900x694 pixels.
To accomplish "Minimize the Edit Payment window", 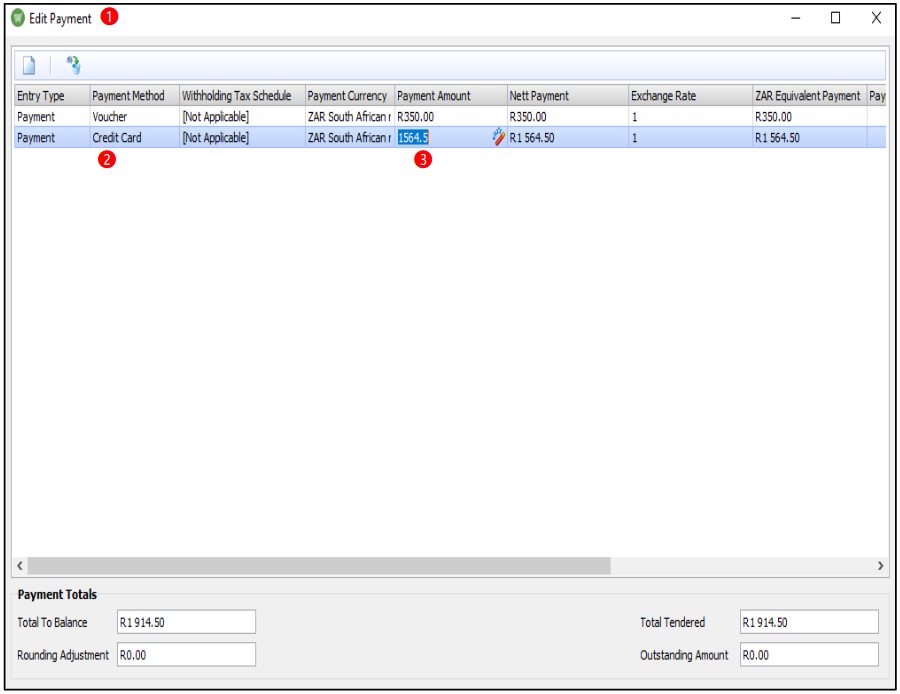I will (x=796, y=18).
